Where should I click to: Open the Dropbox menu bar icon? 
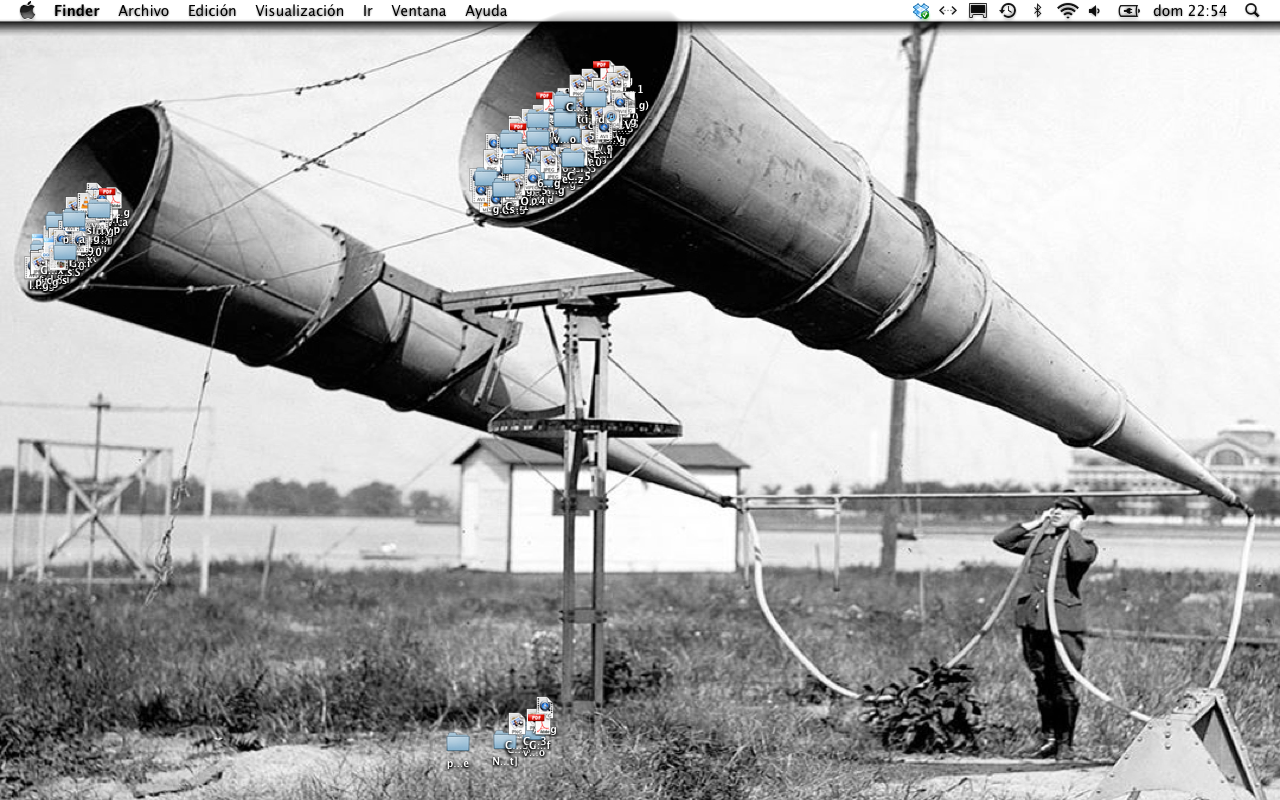(x=921, y=11)
